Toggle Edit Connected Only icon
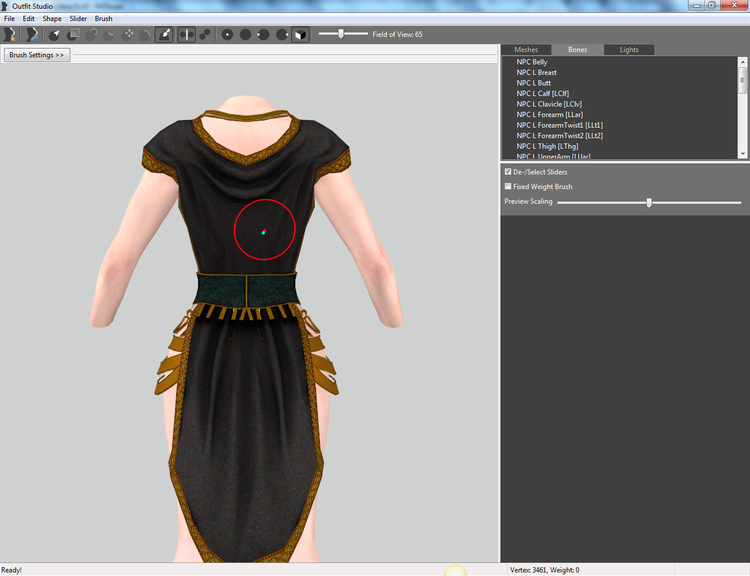 click(205, 34)
